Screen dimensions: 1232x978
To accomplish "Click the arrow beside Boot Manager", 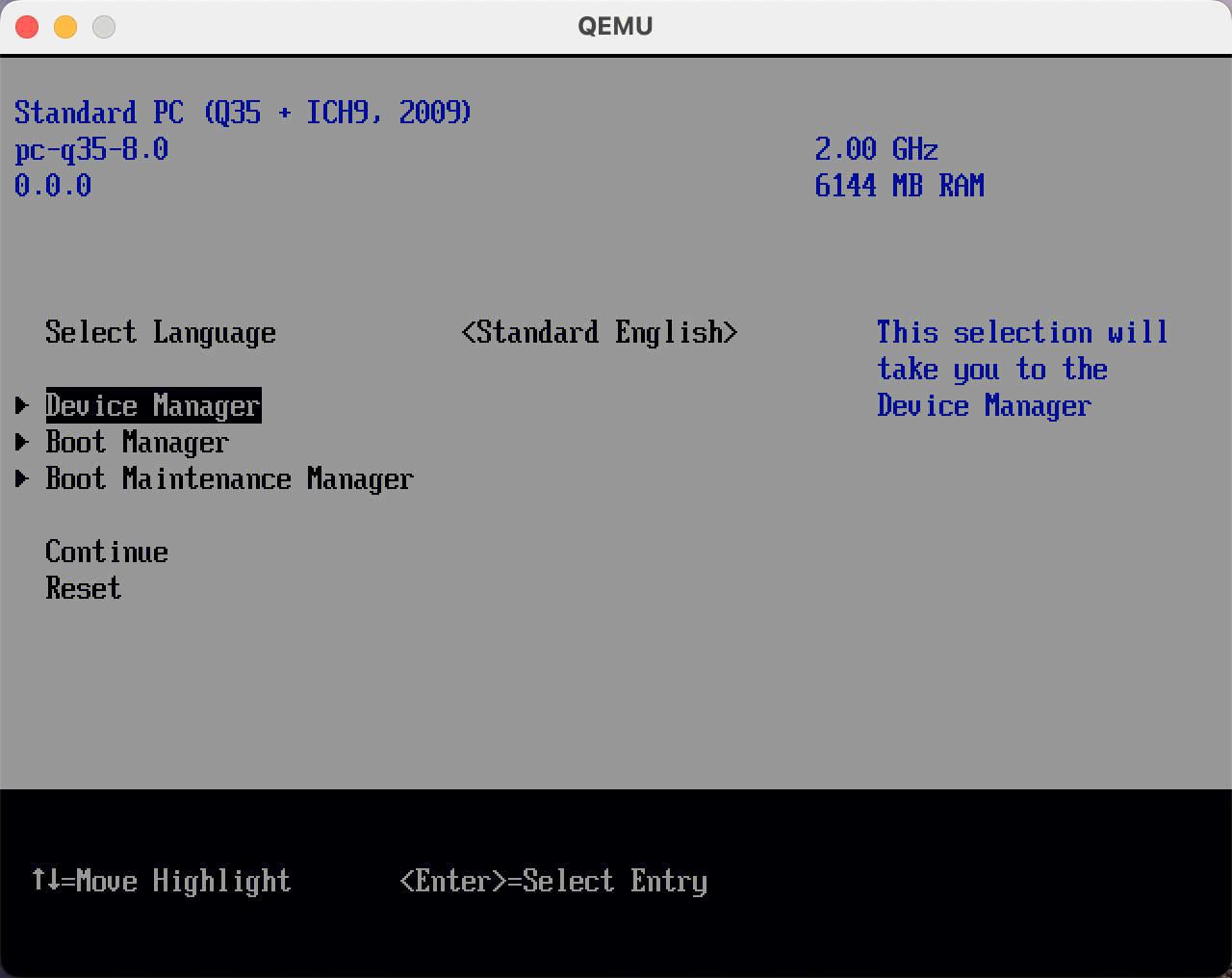I will tap(22, 443).
